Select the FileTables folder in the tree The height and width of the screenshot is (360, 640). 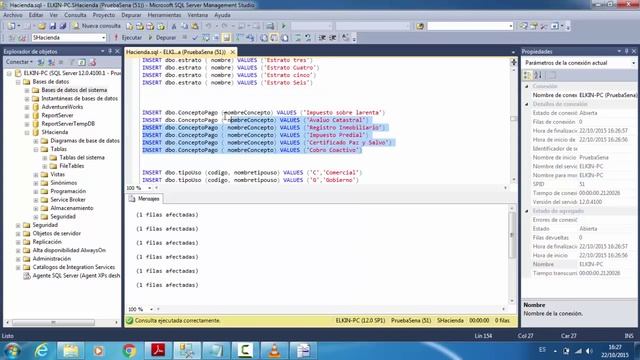point(72,166)
